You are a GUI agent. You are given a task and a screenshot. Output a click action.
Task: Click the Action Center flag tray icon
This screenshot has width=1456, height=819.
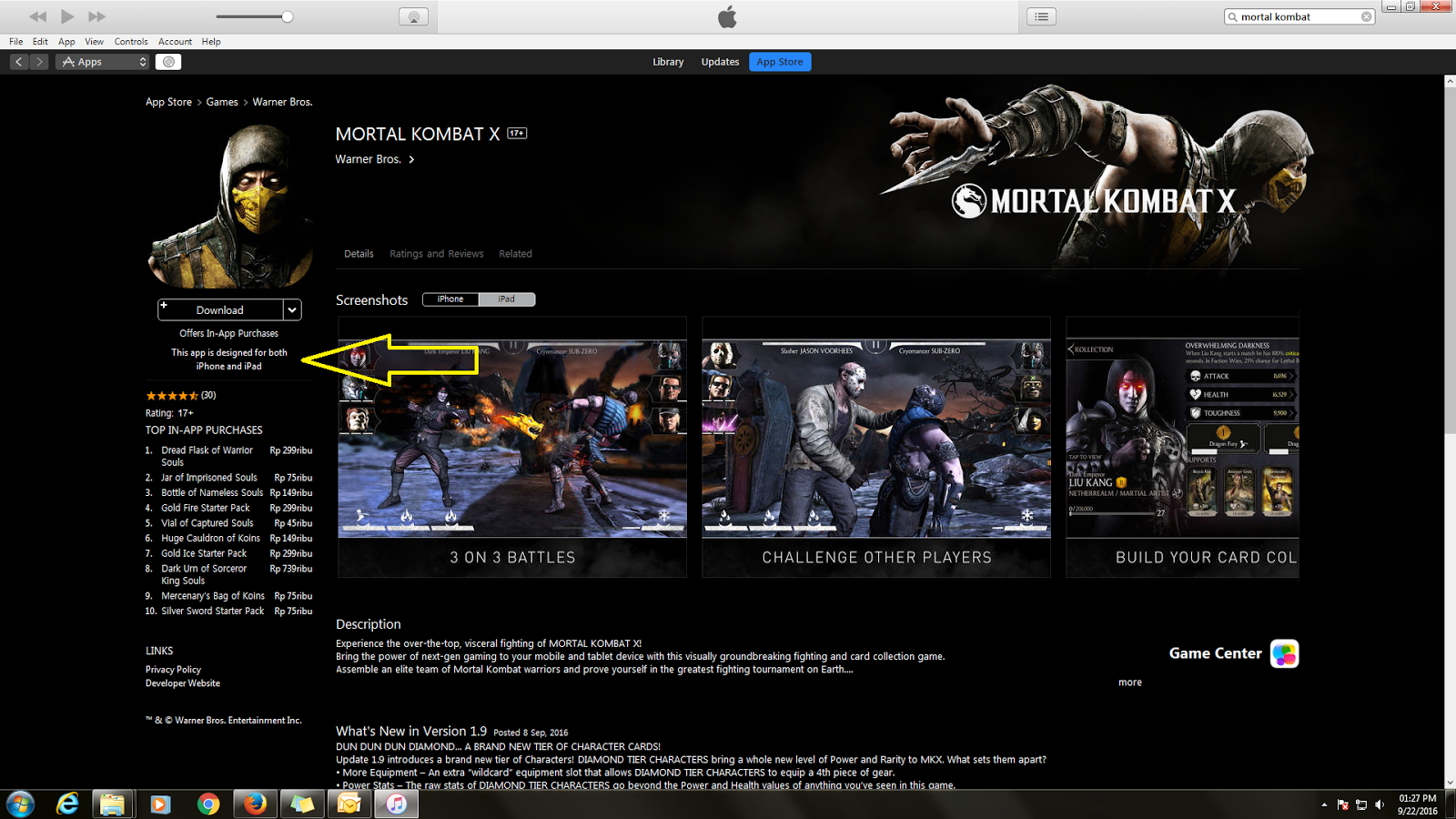point(1343,804)
